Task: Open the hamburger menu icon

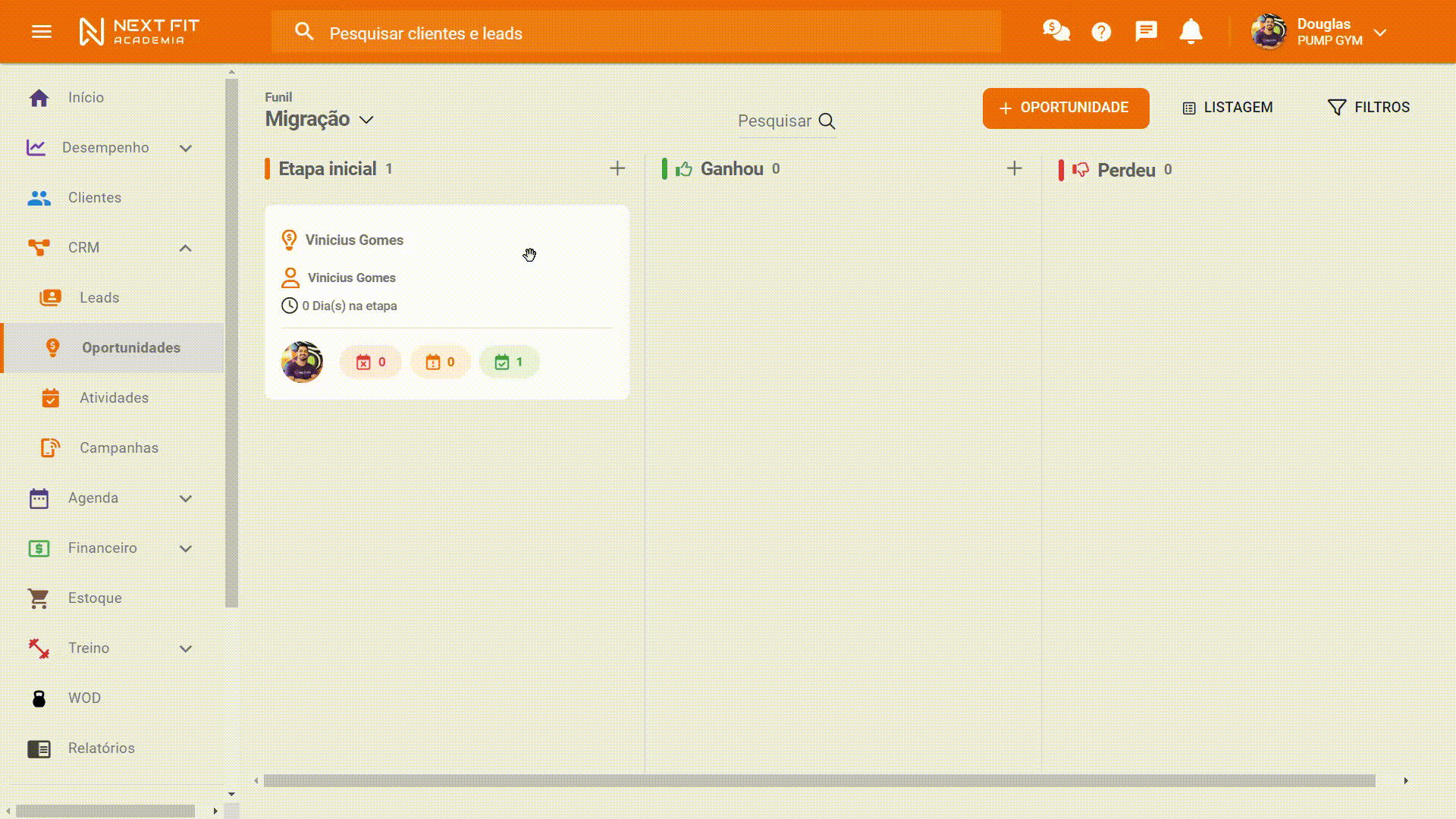Action: click(x=42, y=32)
